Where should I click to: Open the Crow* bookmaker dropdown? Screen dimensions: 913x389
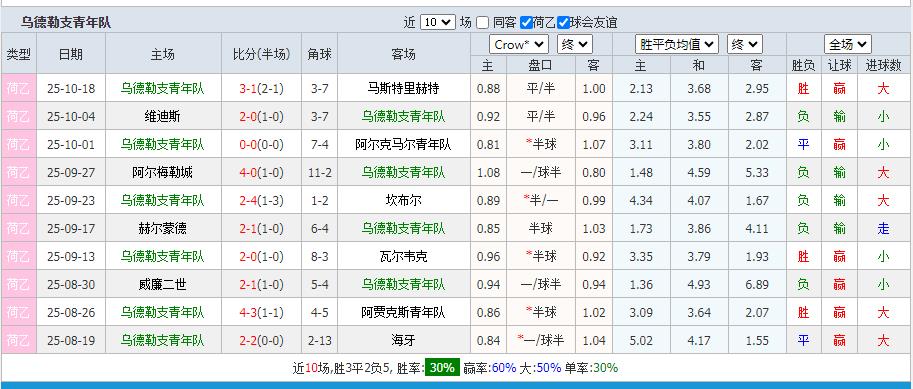point(519,44)
